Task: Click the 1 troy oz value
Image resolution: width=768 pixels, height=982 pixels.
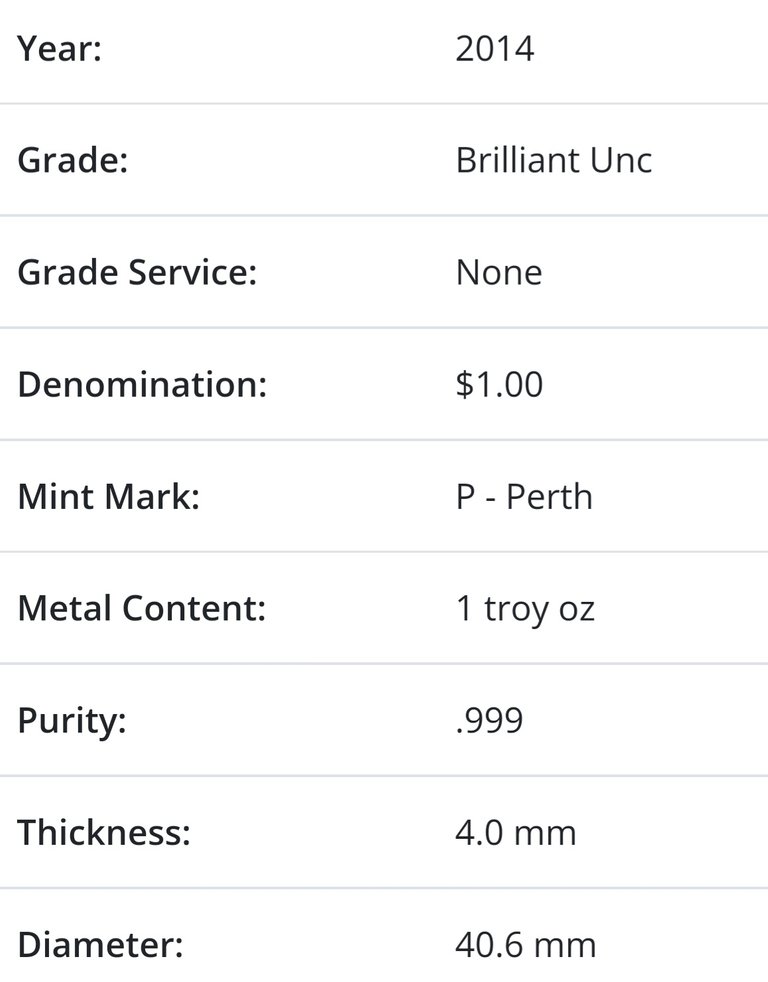Action: 525,609
